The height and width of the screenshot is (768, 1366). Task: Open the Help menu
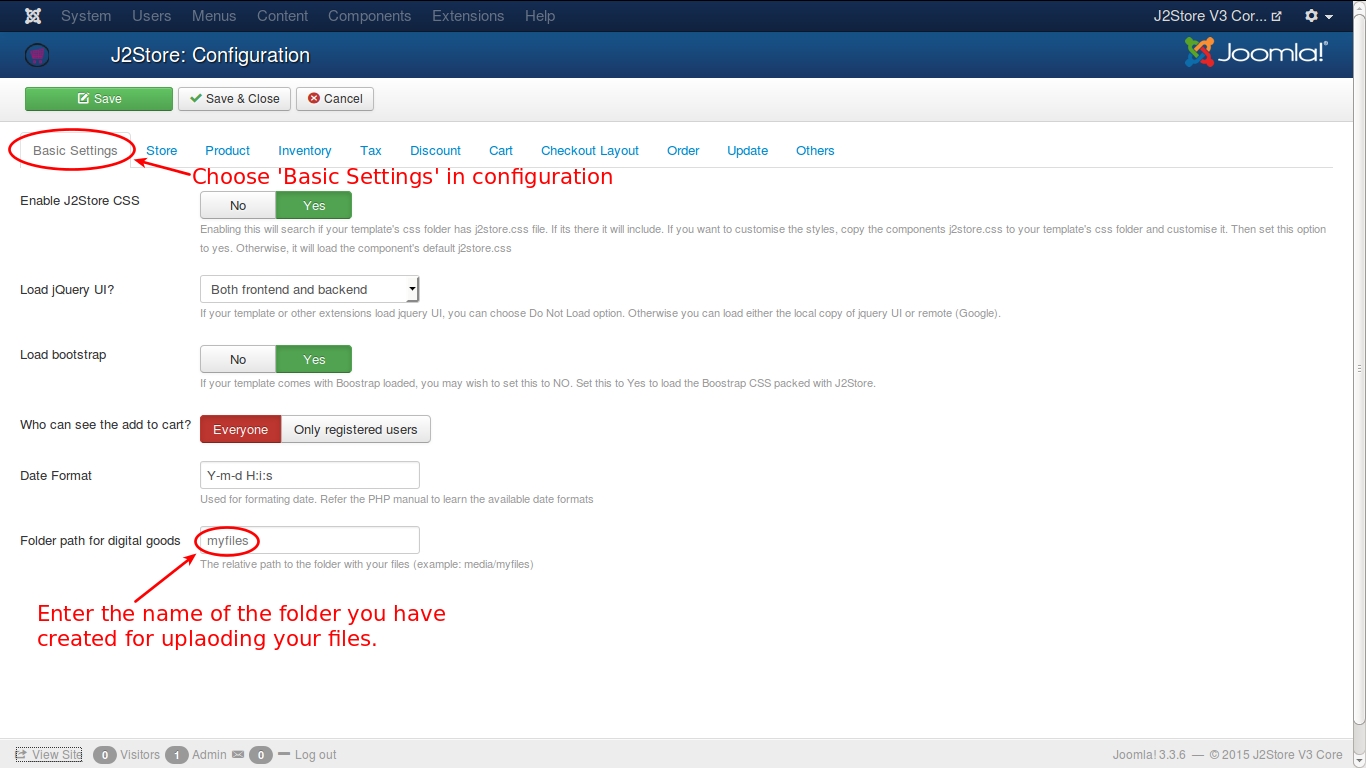pos(540,16)
